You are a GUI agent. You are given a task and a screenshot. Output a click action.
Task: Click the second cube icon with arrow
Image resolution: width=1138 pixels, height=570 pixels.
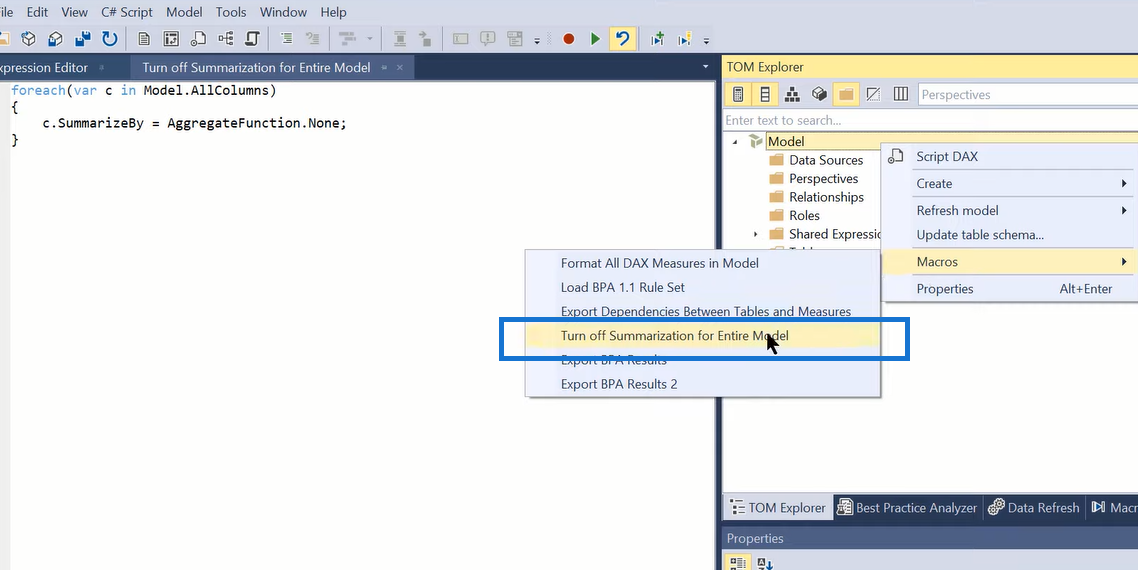tap(55, 38)
